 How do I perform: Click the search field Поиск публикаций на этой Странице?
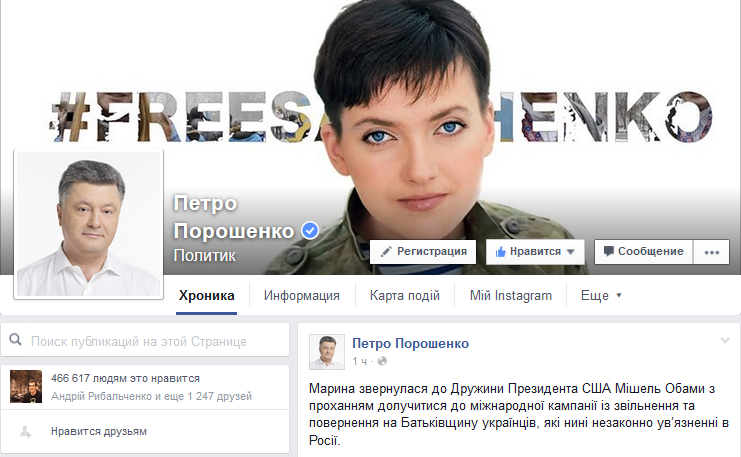(145, 340)
